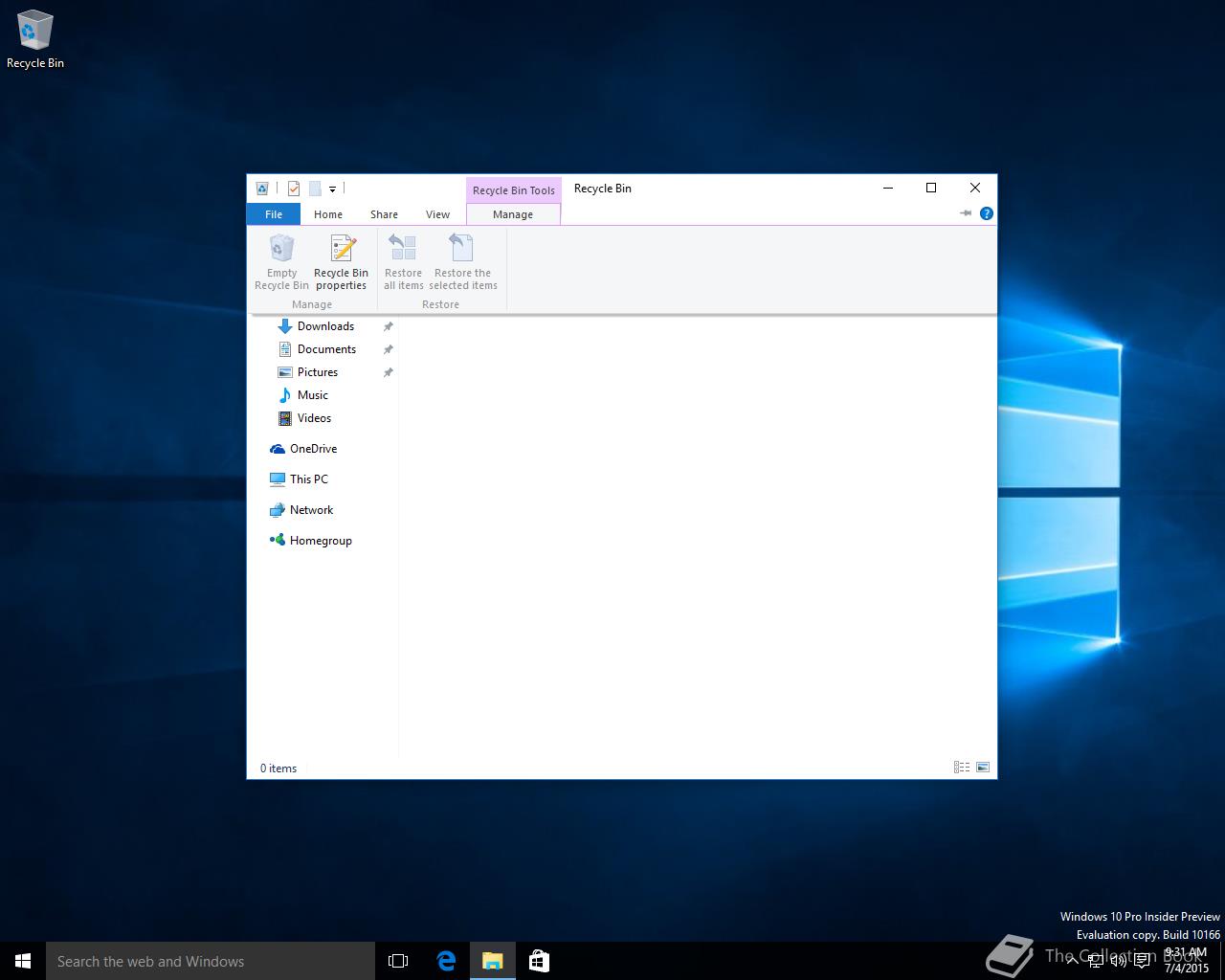The width and height of the screenshot is (1225, 980).
Task: Click the 0 items status text
Action: point(278,768)
